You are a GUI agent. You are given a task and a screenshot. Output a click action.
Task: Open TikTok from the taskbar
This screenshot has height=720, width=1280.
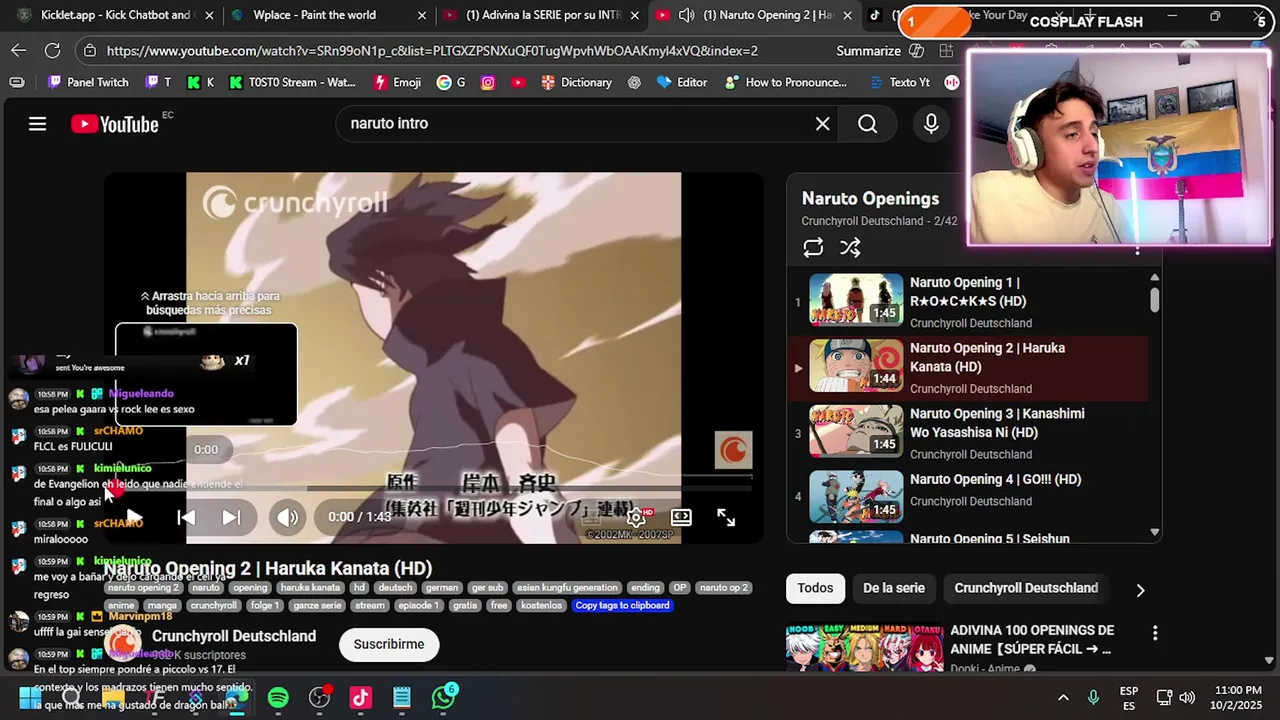point(360,697)
